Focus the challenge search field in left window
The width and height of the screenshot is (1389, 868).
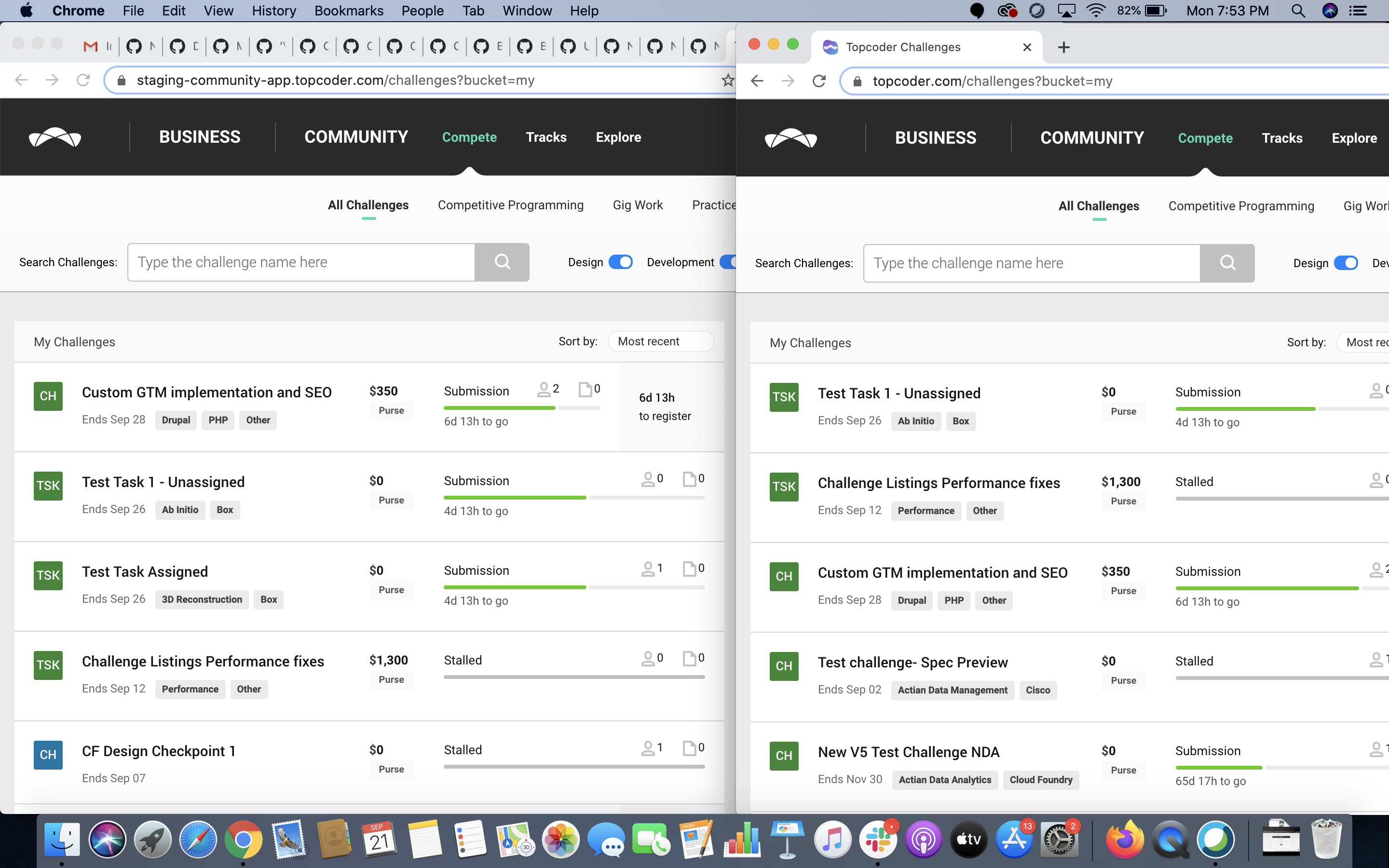click(x=301, y=262)
